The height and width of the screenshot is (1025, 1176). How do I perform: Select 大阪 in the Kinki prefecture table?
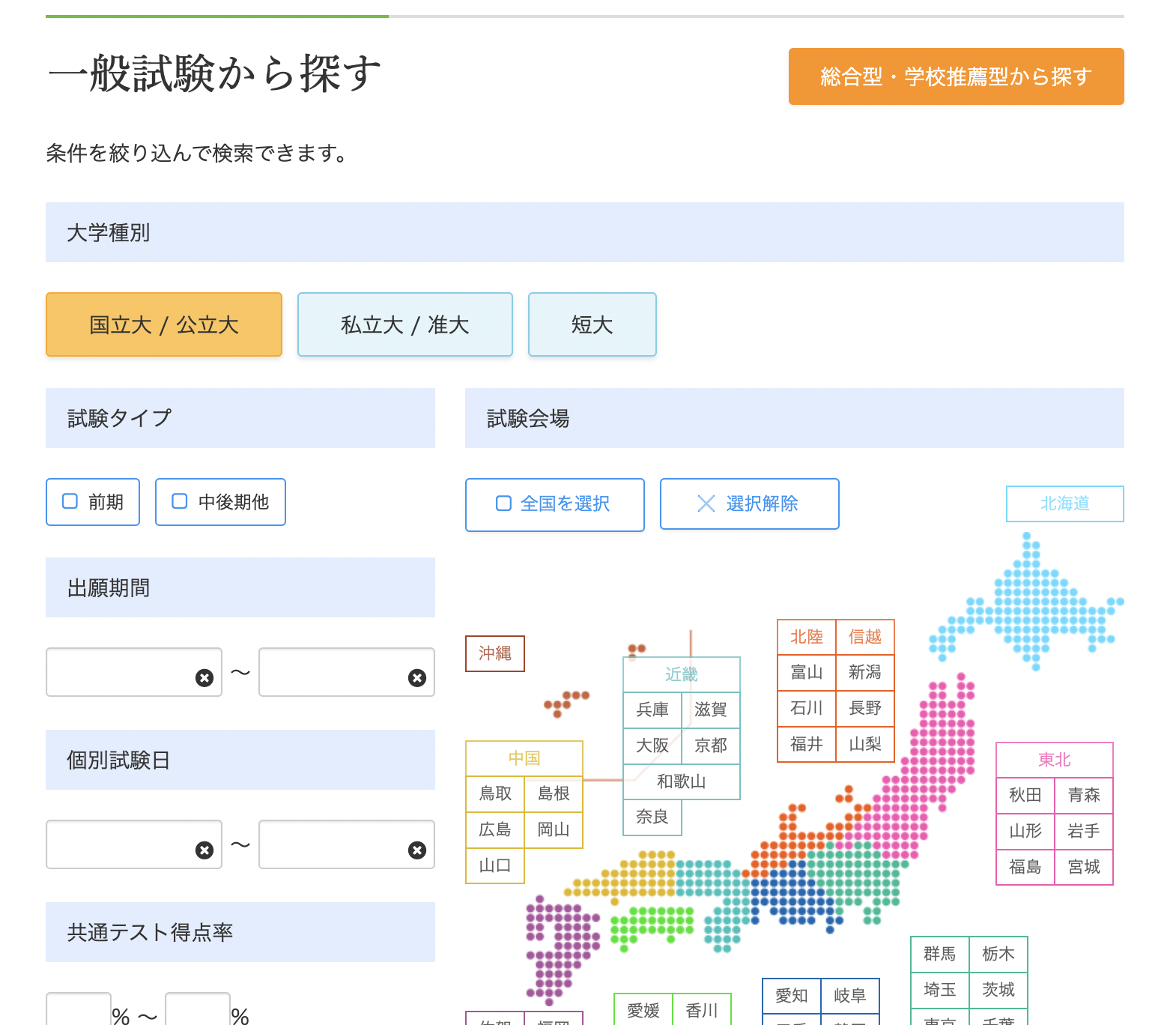652,746
